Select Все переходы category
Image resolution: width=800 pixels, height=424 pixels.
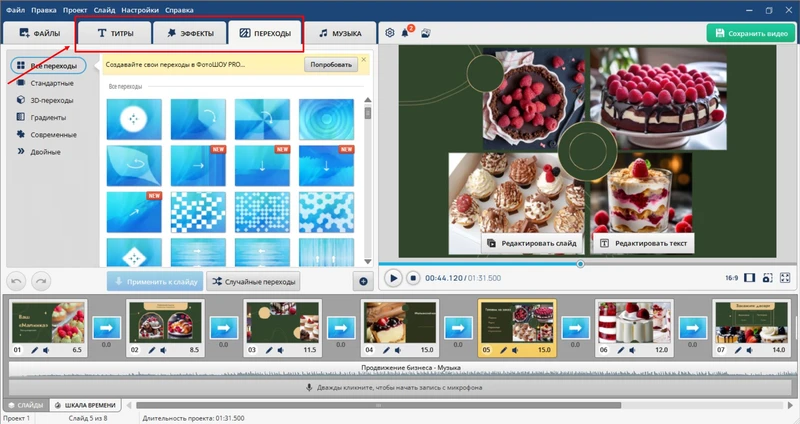[x=48, y=66]
